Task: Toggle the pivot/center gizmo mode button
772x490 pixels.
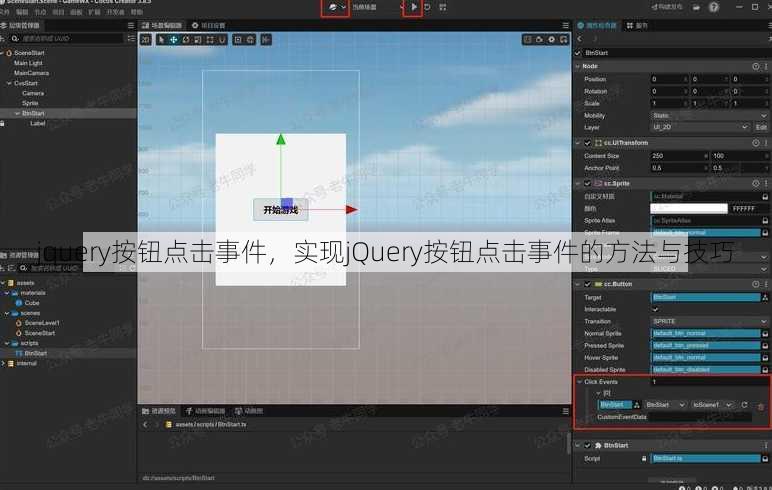Action: [238, 39]
